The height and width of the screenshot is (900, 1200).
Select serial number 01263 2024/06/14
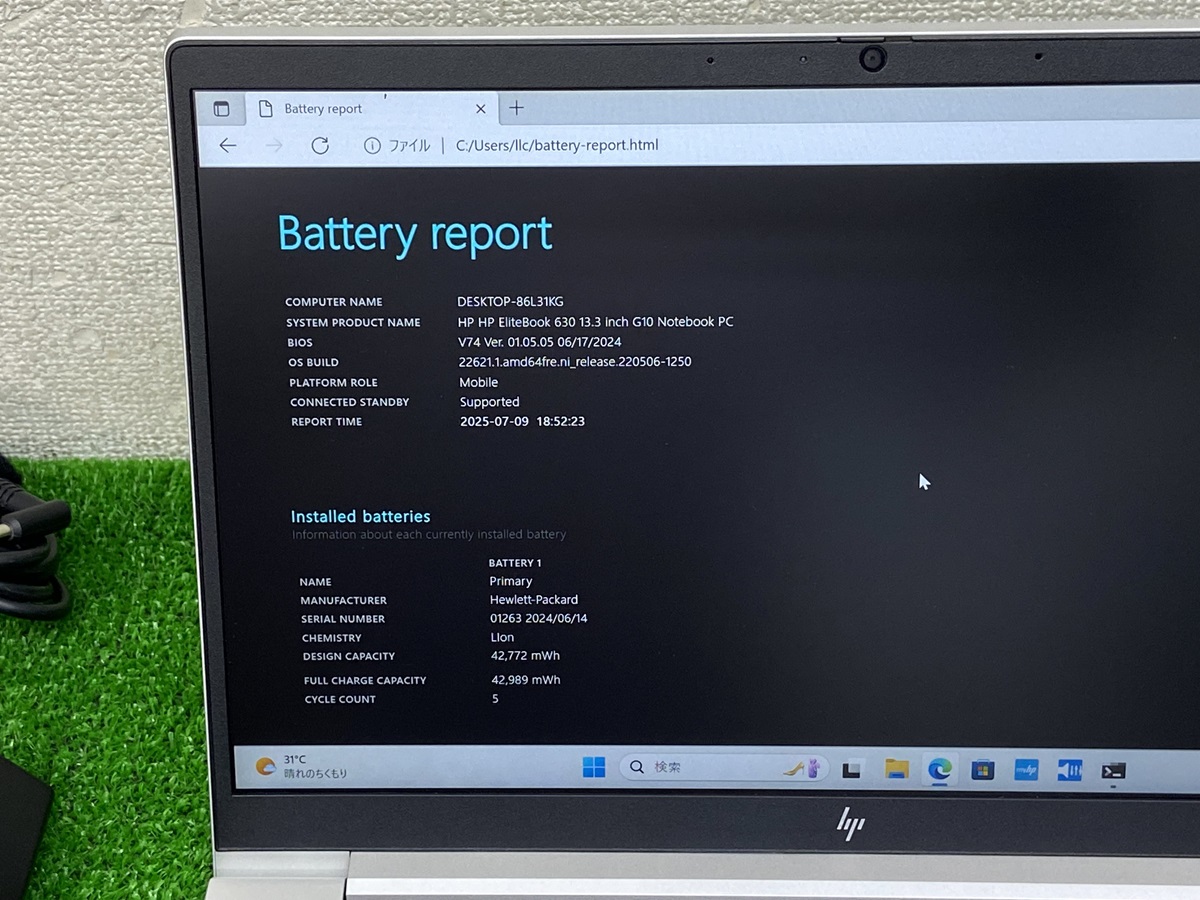point(538,619)
